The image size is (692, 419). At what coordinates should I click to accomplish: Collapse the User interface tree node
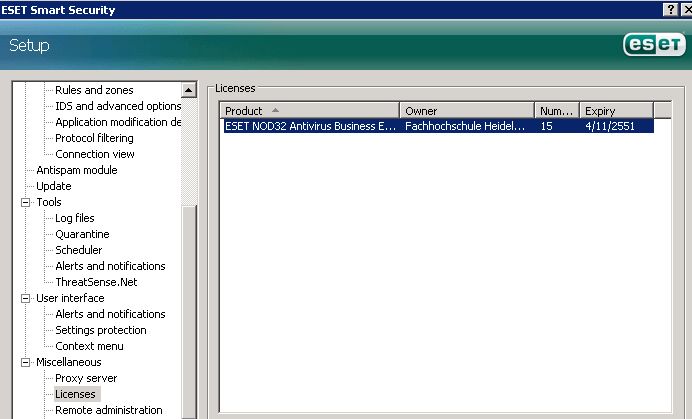coord(26,298)
